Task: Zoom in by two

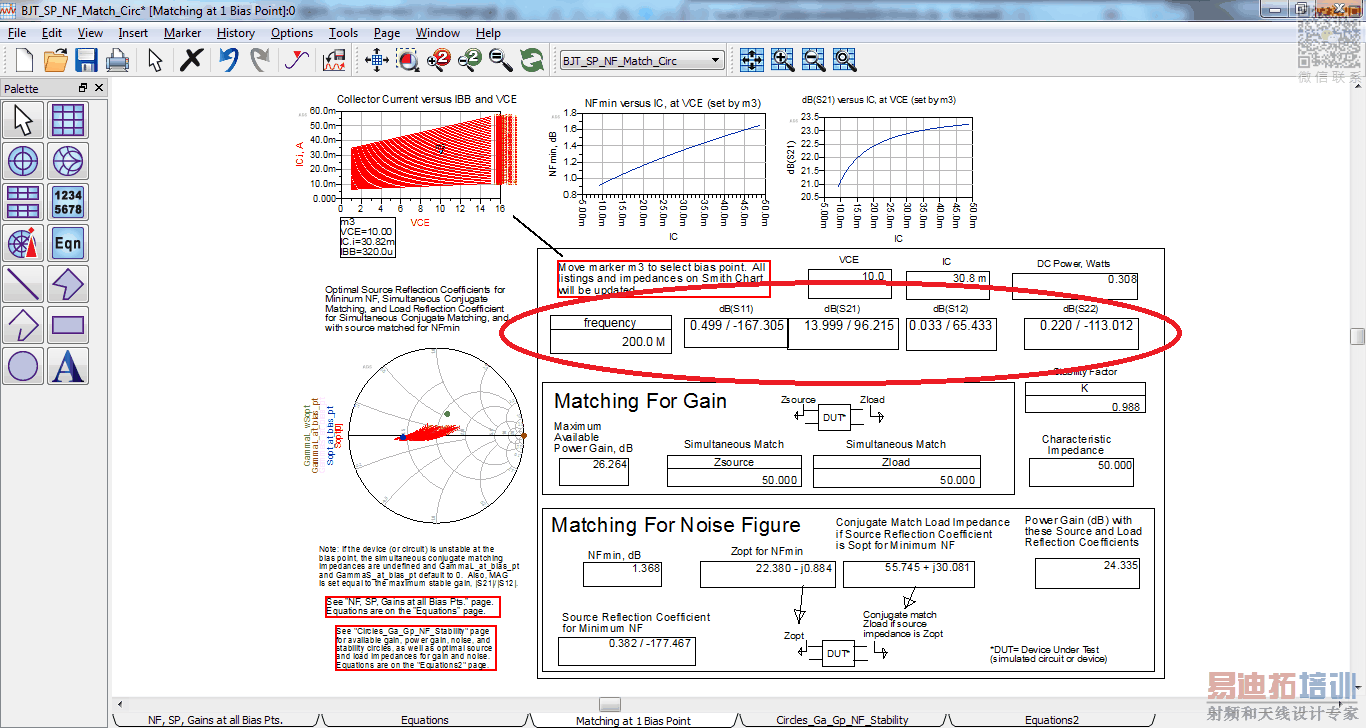Action: click(x=439, y=60)
